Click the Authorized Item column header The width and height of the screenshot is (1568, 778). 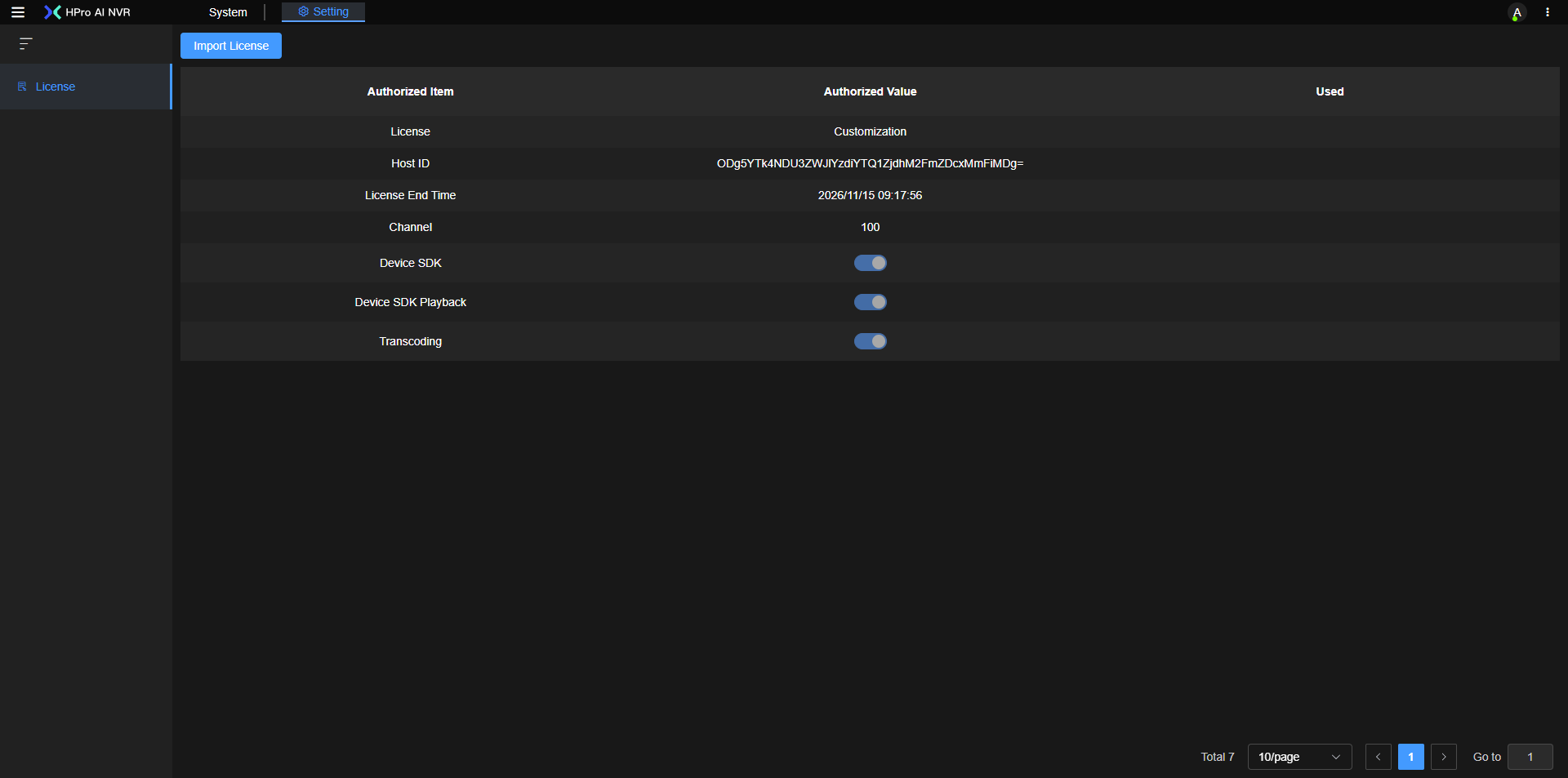coord(410,91)
